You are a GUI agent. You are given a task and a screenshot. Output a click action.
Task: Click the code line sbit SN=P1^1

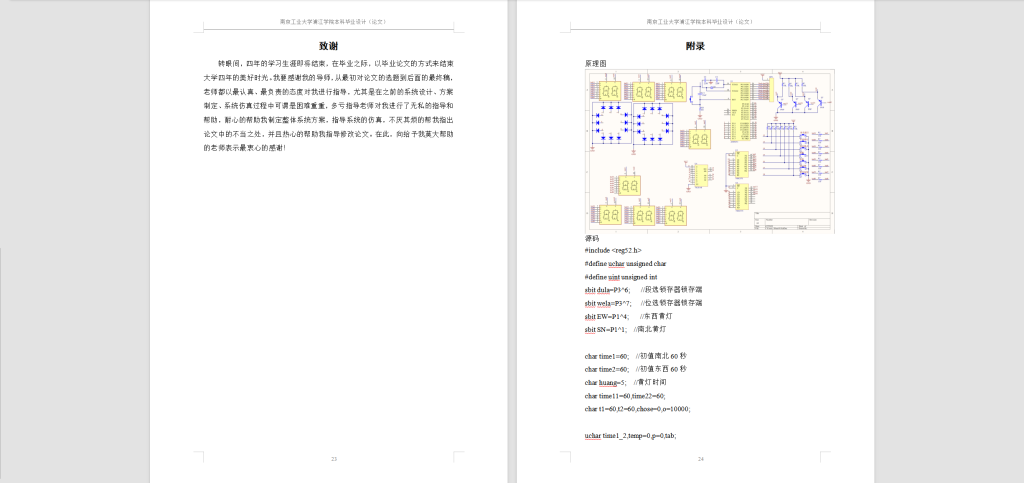coord(626,330)
